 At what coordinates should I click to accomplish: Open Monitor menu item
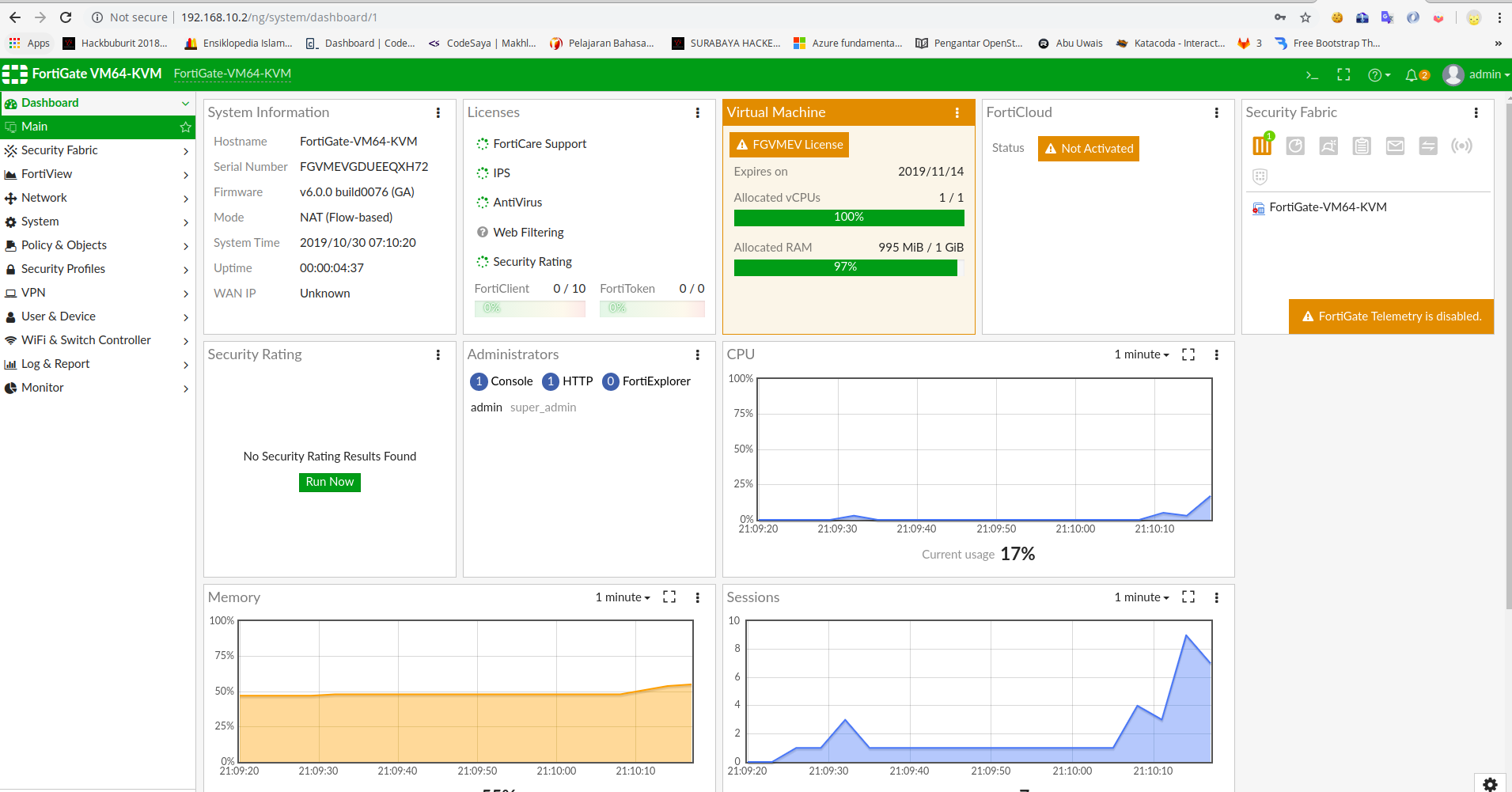click(x=97, y=388)
